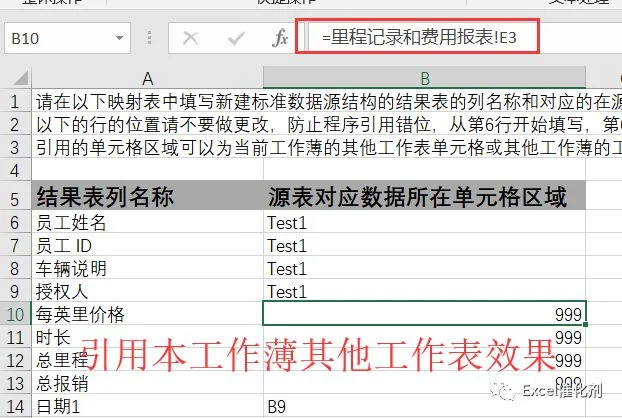Select row 9 header
The width and height of the screenshot is (622, 418).
(15, 291)
